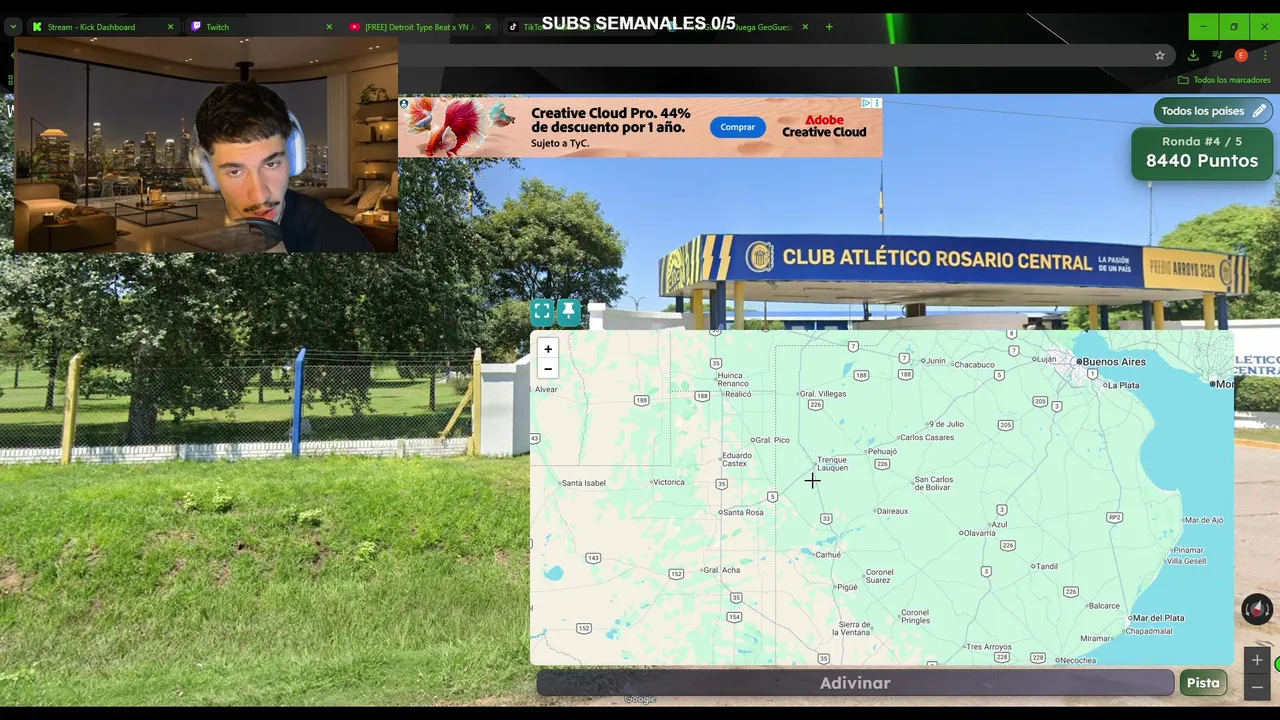
Task: Open the tab search dropdown arrow
Action: pyautogui.click(x=13, y=27)
